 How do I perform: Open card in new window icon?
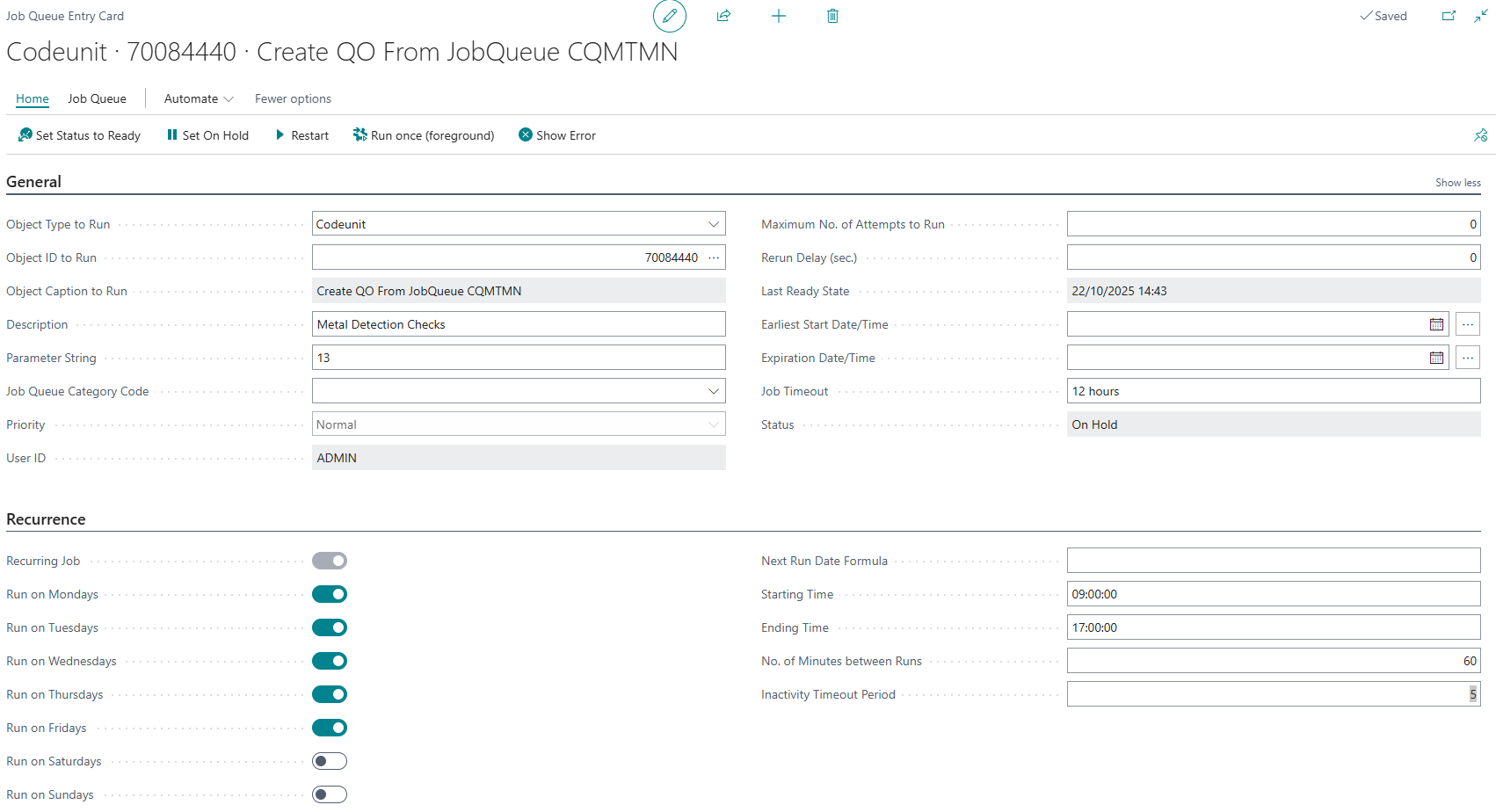(x=1449, y=16)
